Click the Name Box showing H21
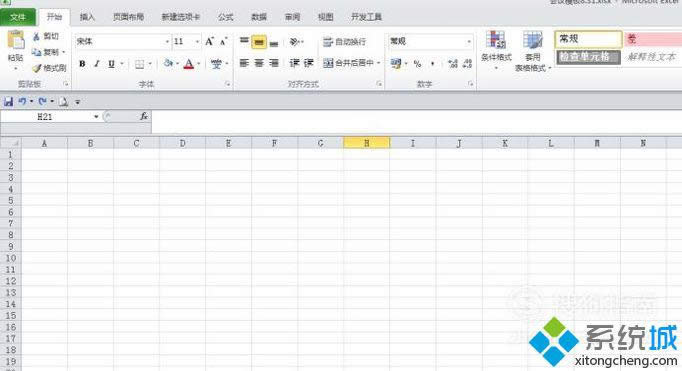The height and width of the screenshot is (371, 682). coord(45,117)
